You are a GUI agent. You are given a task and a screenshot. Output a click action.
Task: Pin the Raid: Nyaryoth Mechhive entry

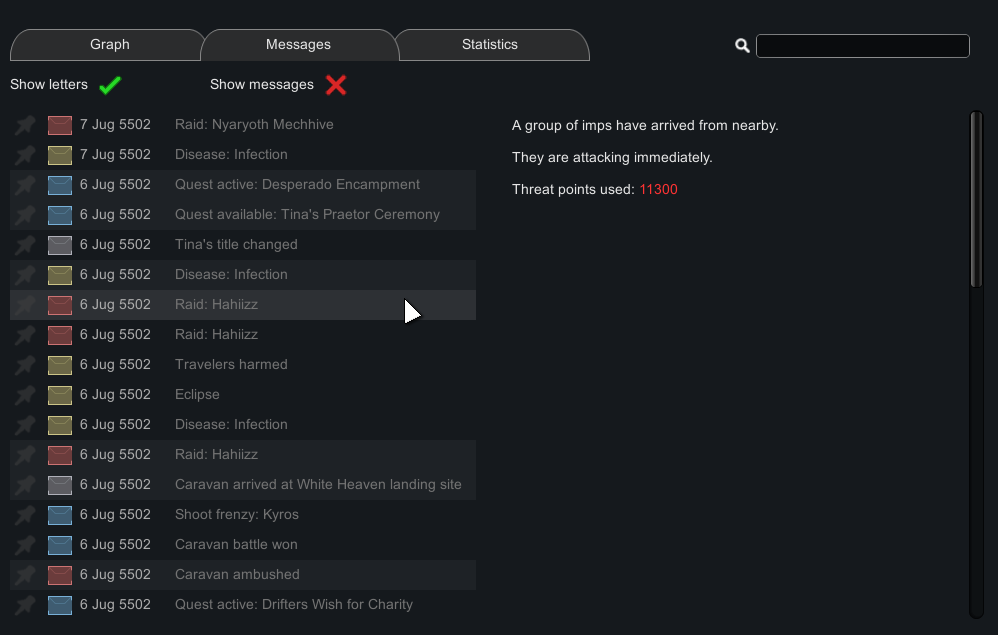(x=25, y=125)
